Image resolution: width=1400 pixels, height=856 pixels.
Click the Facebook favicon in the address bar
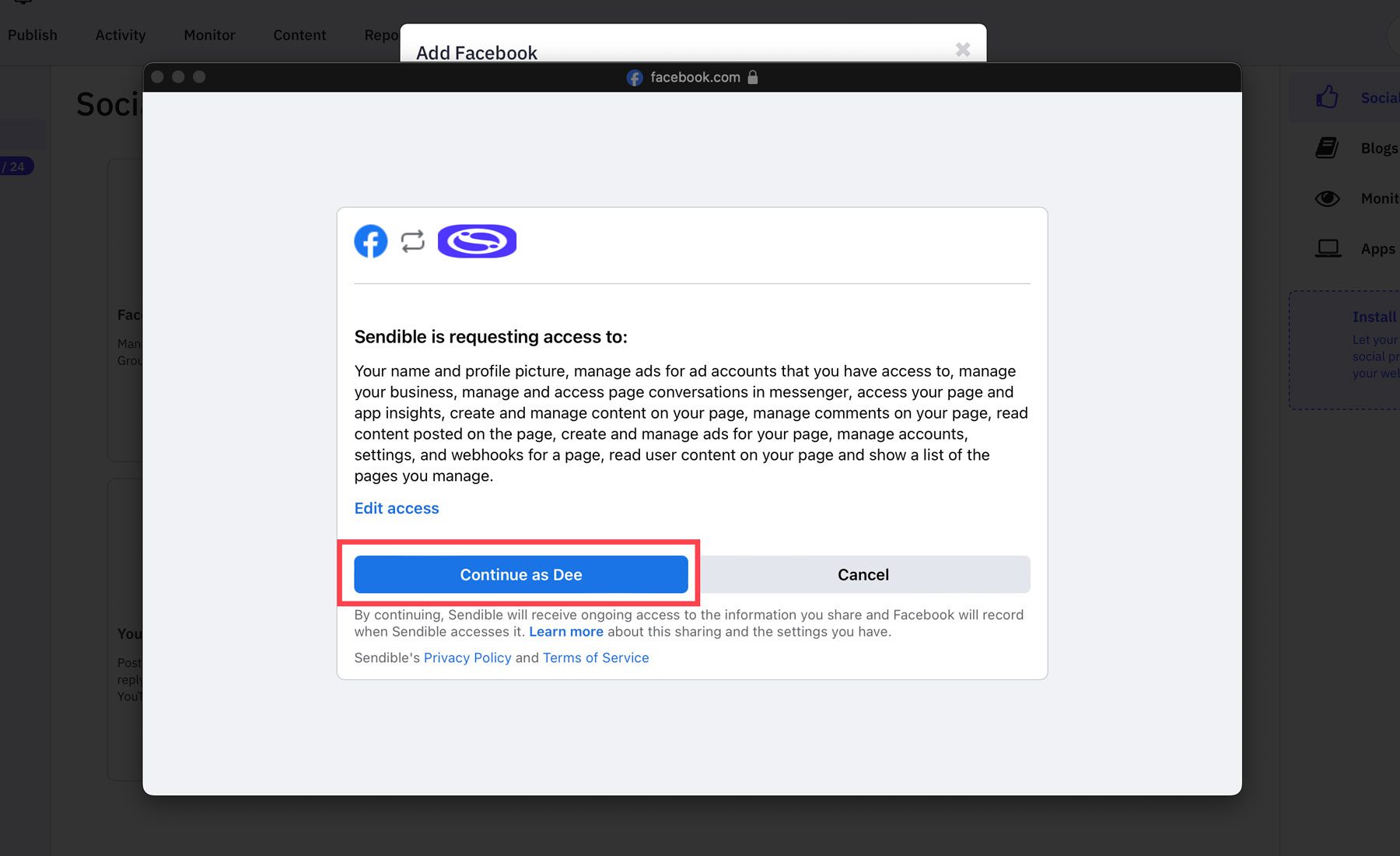[634, 77]
